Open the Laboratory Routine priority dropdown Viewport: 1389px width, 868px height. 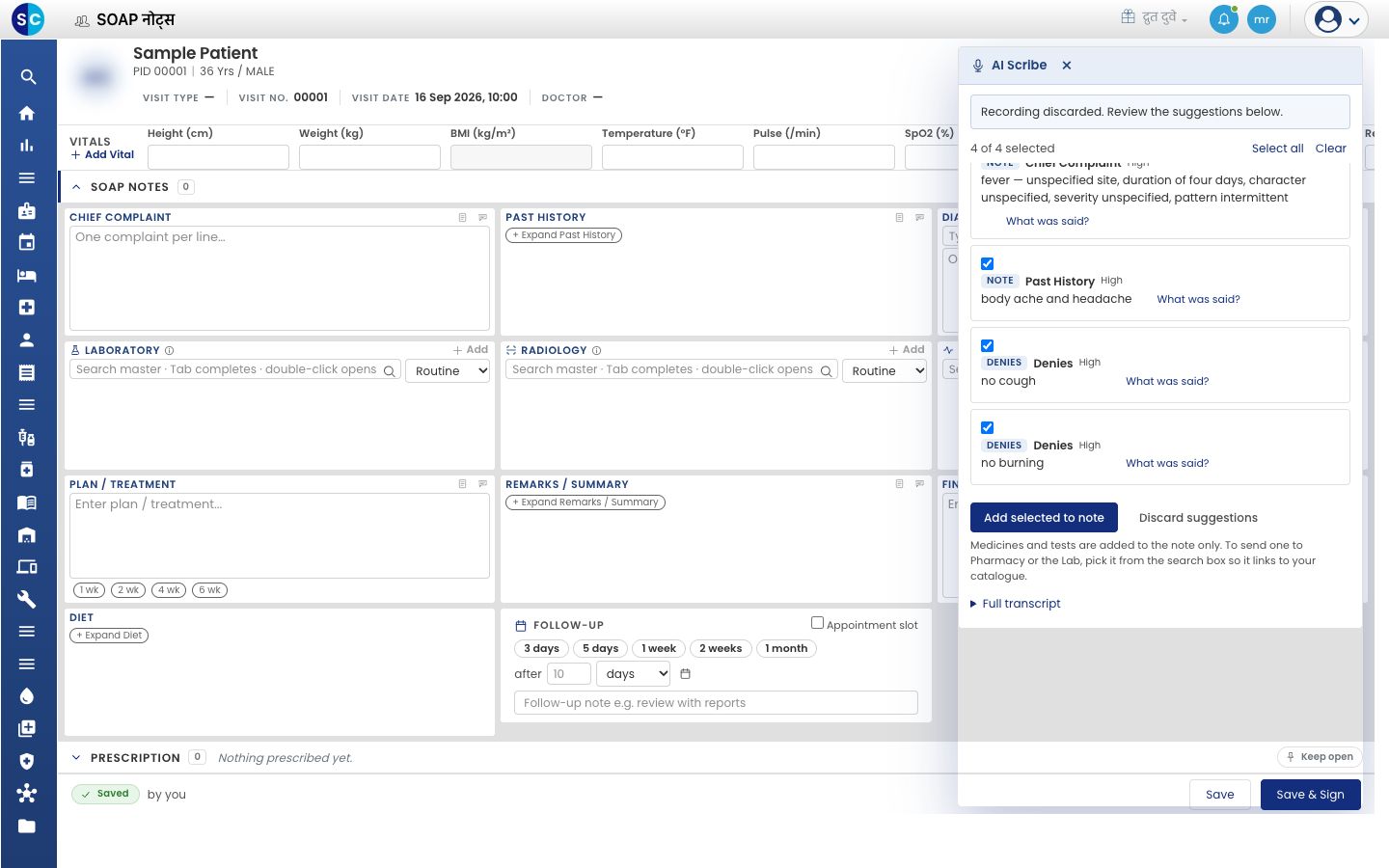pos(449,371)
